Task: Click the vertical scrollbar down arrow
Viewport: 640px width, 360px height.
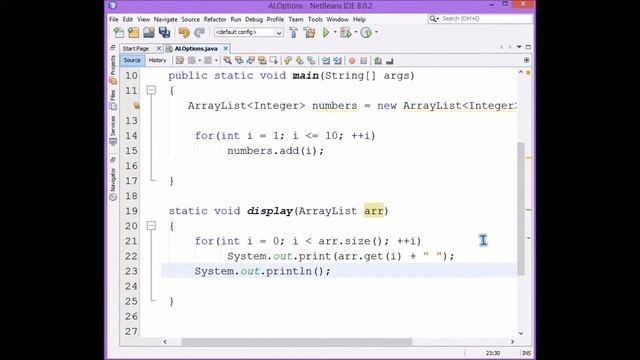Action: [x=521, y=333]
